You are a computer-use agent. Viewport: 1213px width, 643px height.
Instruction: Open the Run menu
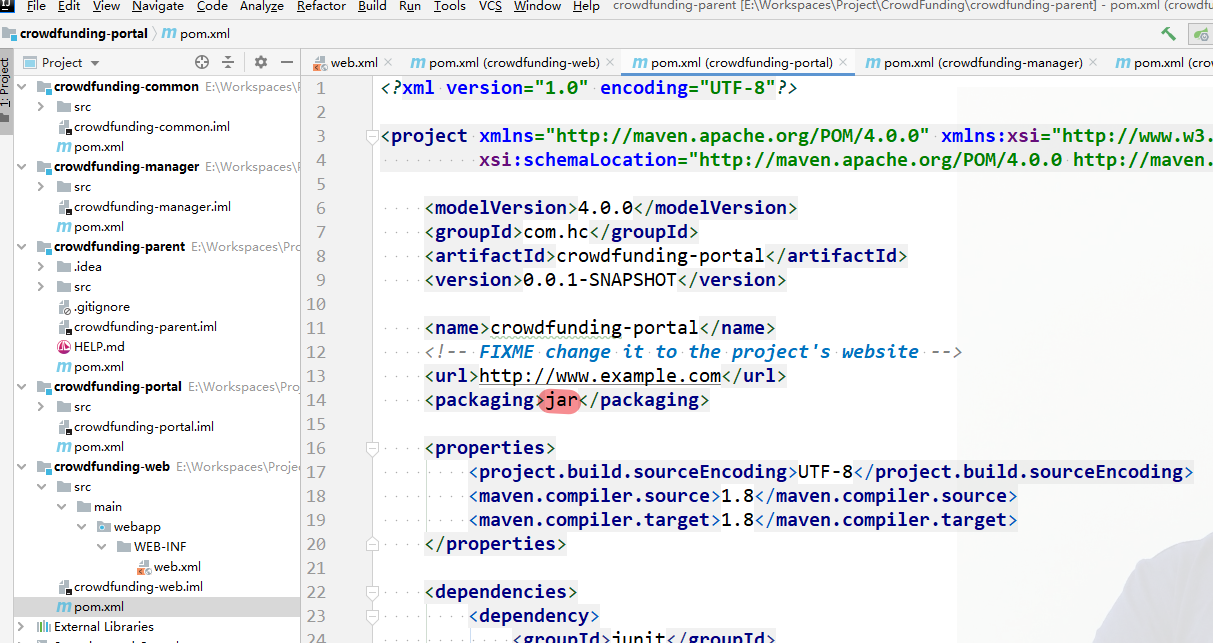pos(410,6)
